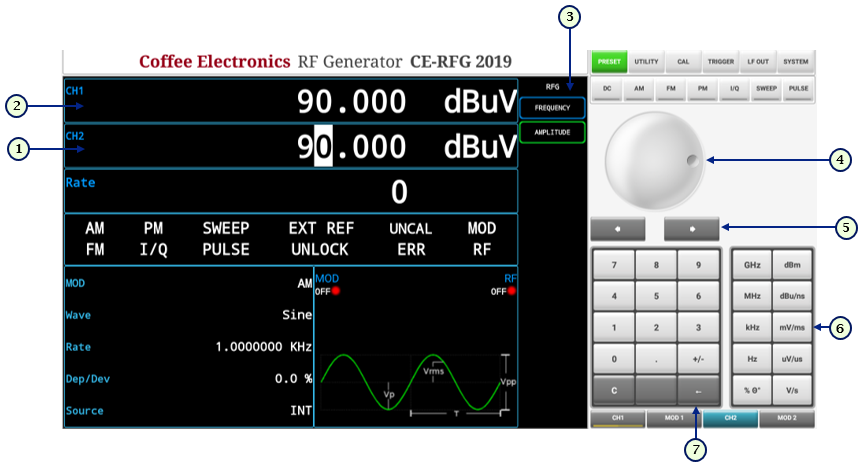863x467 pixels.
Task: Click the +/- sign key
Action: click(697, 357)
